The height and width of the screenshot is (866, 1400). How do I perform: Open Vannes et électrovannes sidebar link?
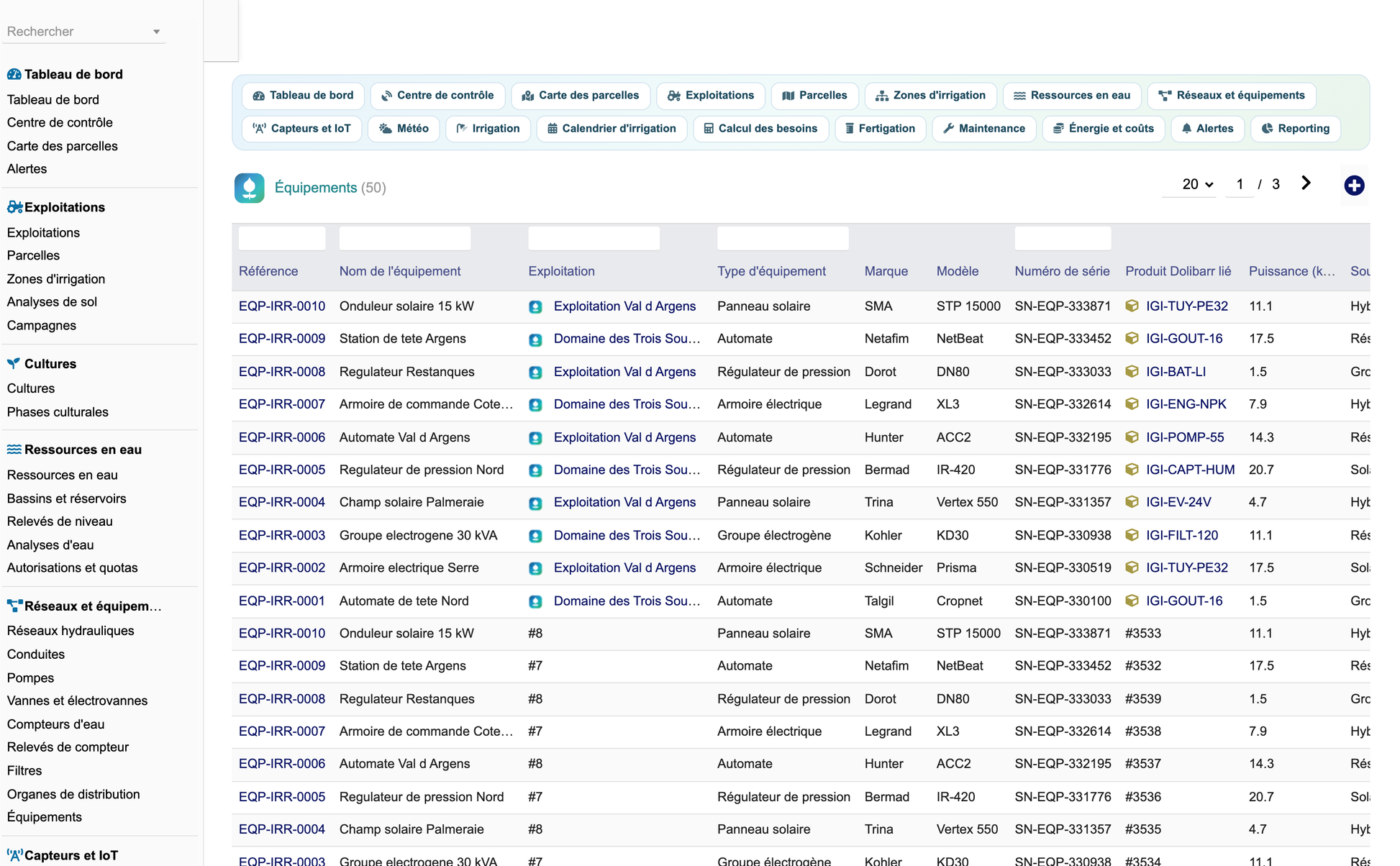click(x=77, y=701)
